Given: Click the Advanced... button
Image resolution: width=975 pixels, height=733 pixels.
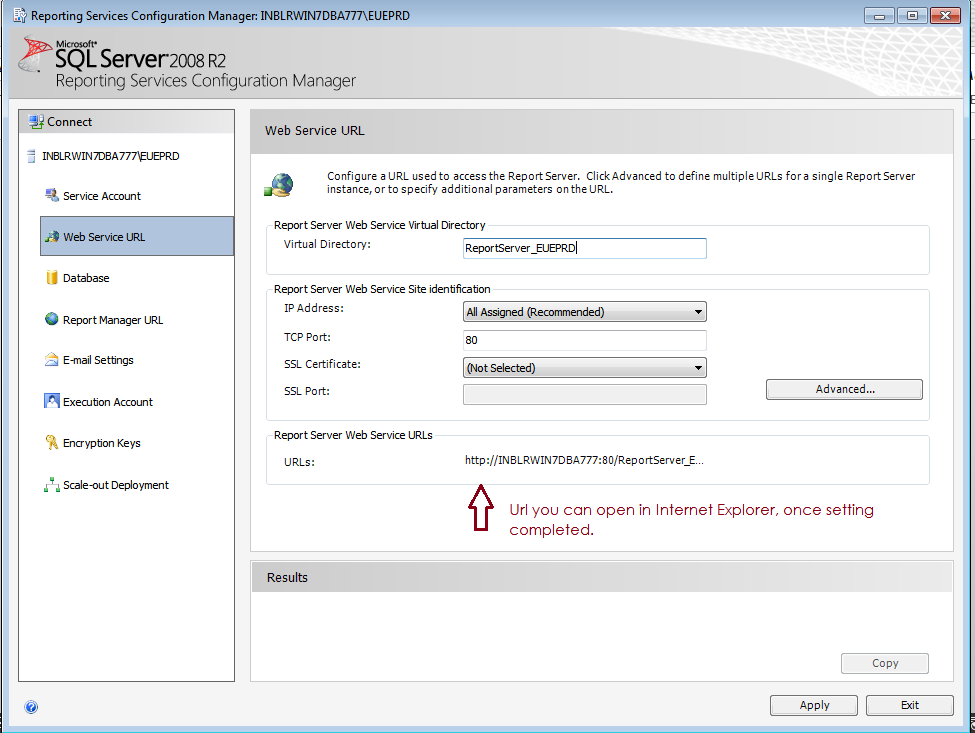Looking at the screenshot, I should (x=844, y=389).
